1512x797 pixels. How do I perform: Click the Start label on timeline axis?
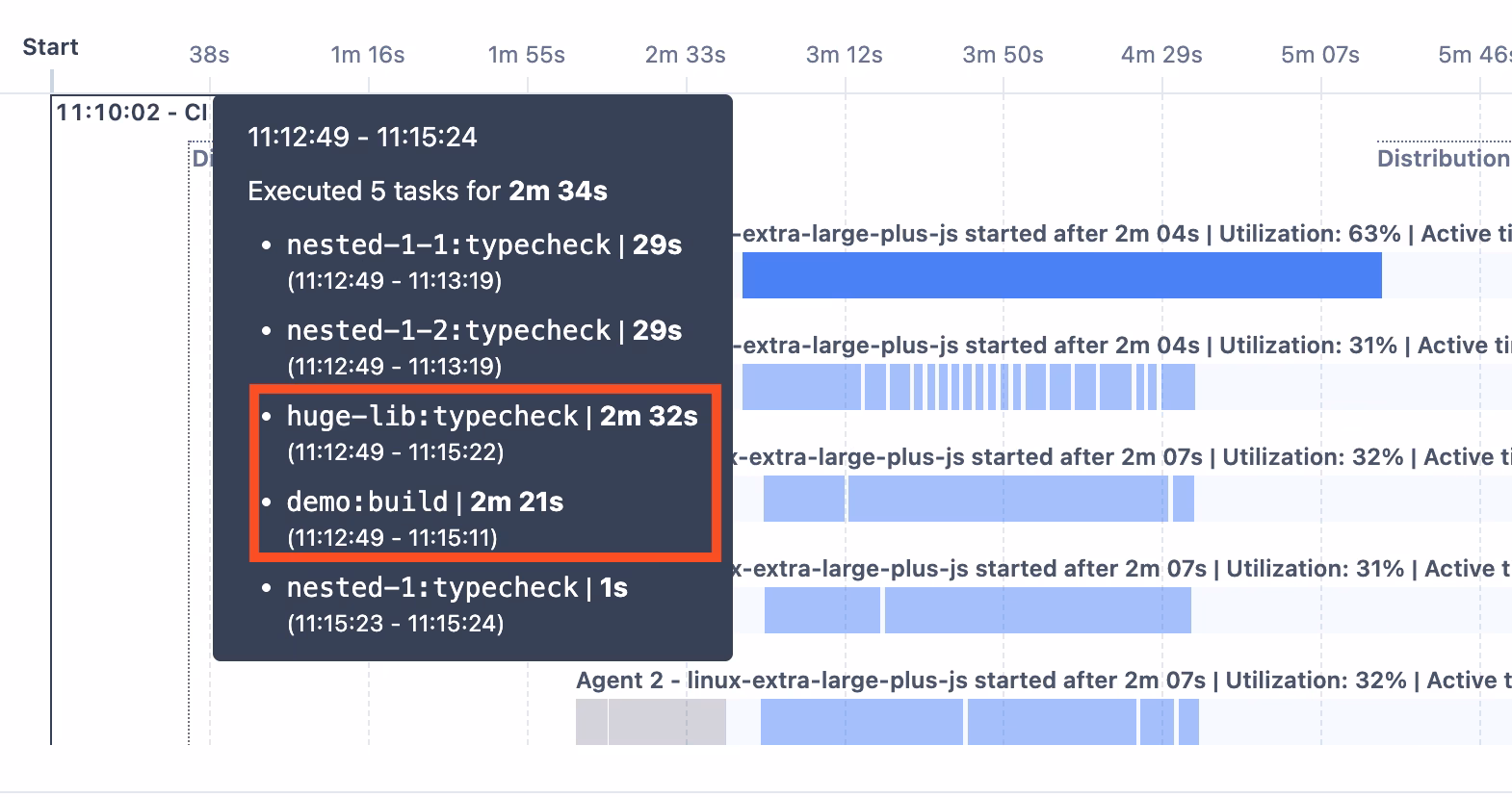50,47
